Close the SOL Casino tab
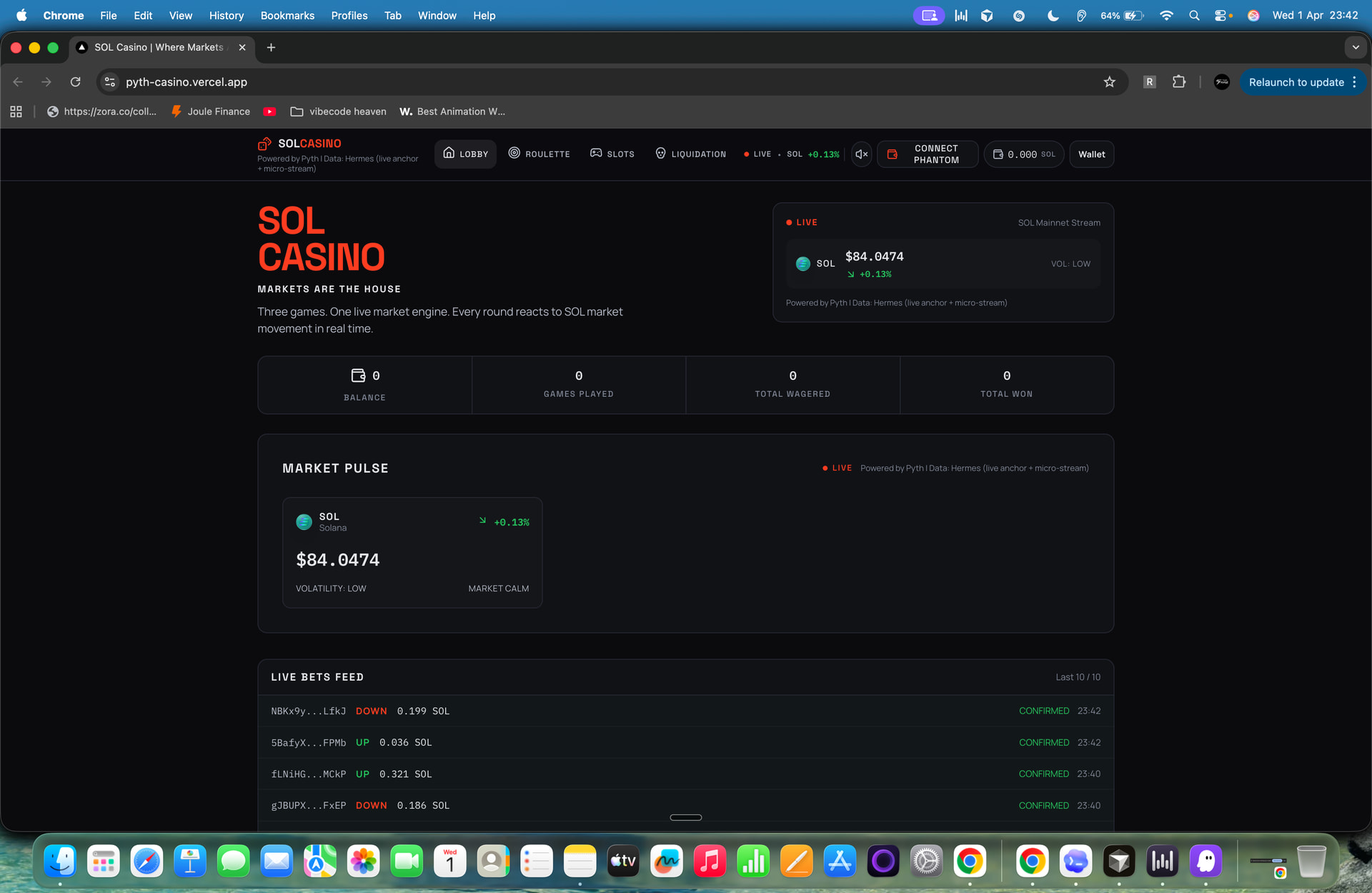 [x=242, y=47]
